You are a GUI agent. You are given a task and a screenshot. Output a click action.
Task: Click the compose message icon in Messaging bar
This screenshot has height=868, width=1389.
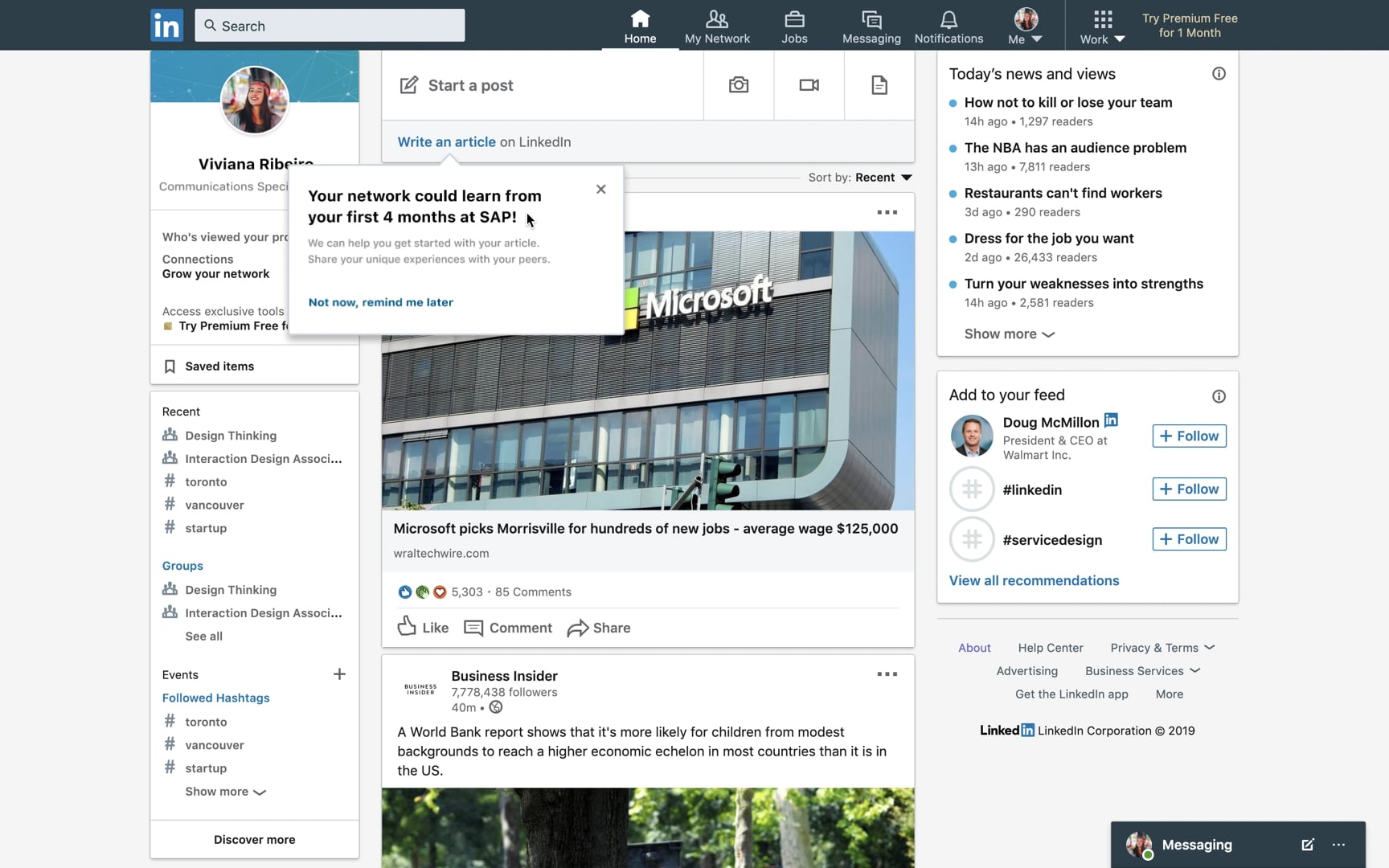pos(1308,845)
